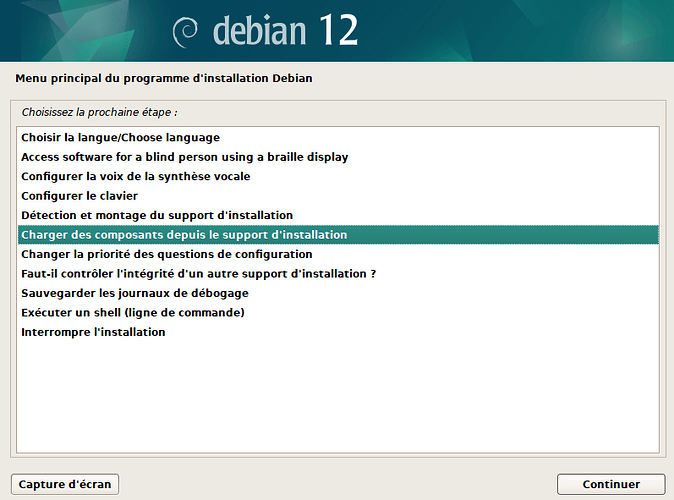The width and height of the screenshot is (674, 500).
Task: Click the Debian swirl logo in banner
Action: pos(185,32)
